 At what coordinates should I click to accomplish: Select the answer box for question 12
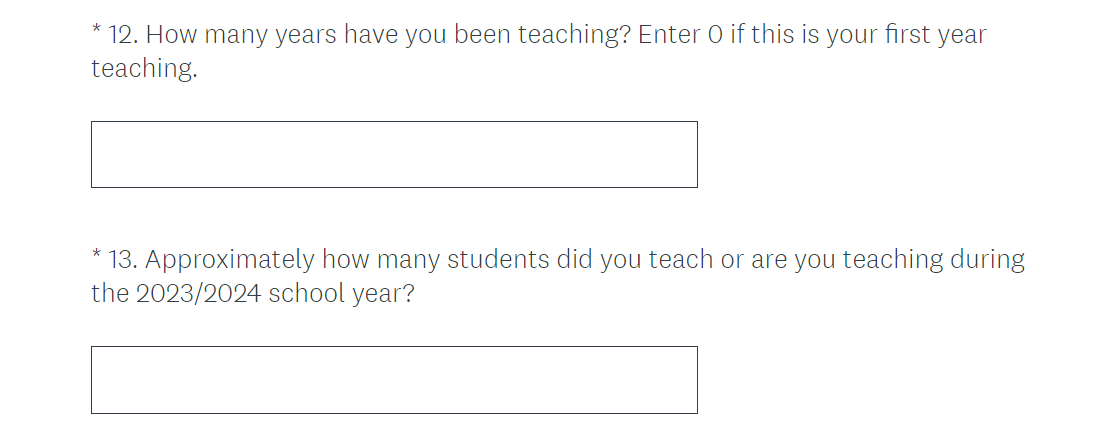[x=394, y=155]
